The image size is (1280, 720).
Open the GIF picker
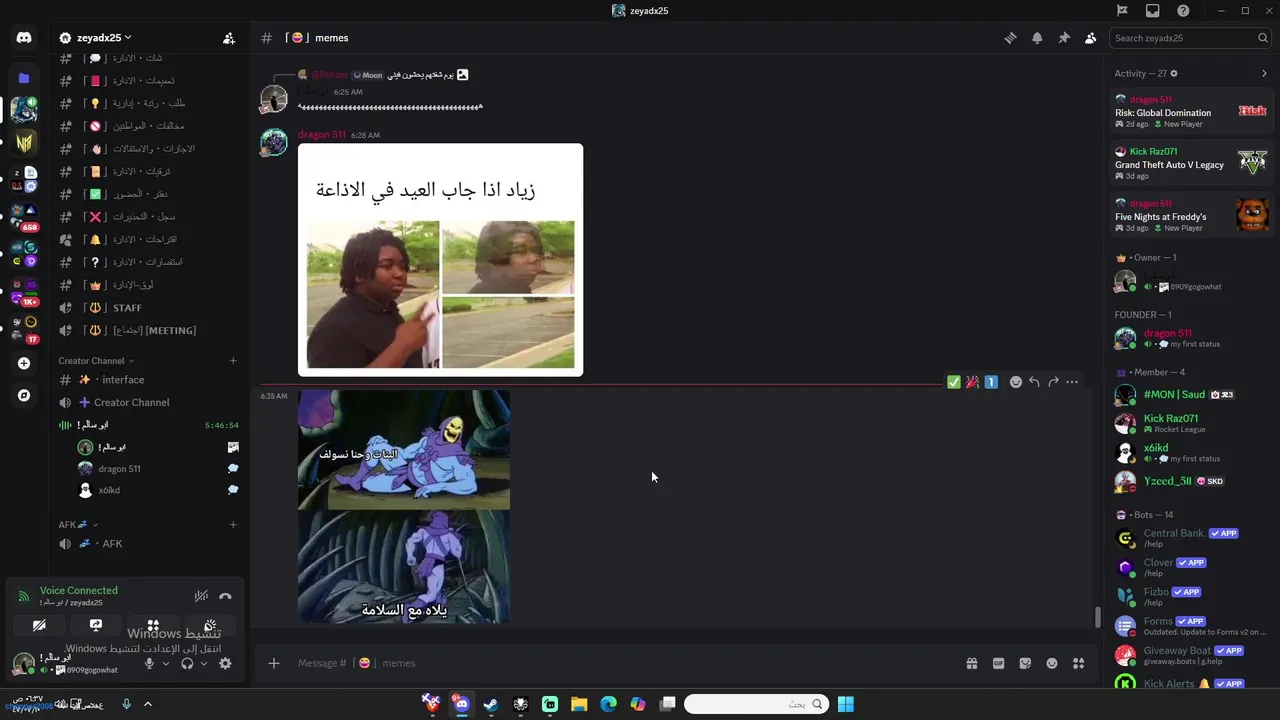(998, 663)
